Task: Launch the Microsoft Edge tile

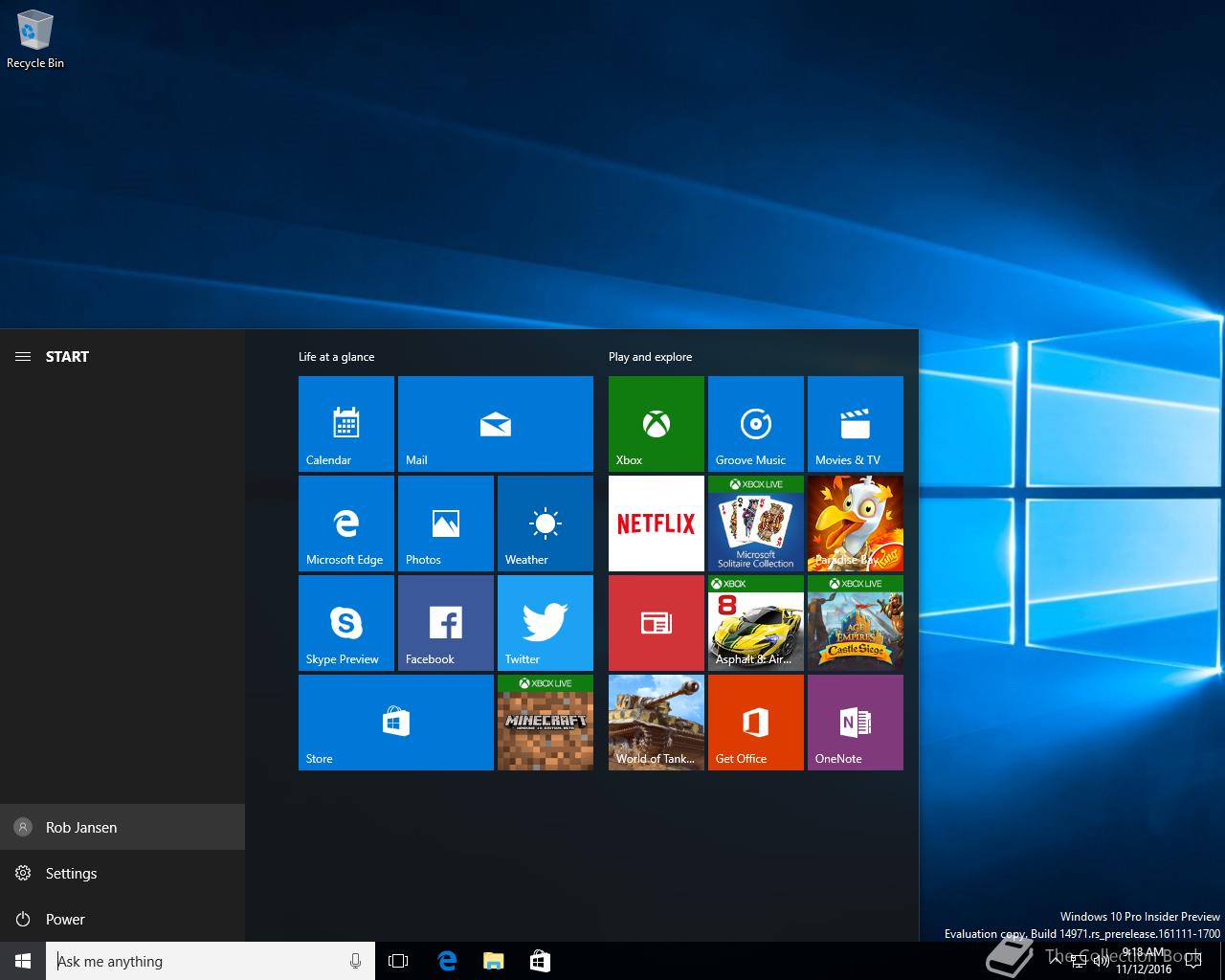Action: 346,523
